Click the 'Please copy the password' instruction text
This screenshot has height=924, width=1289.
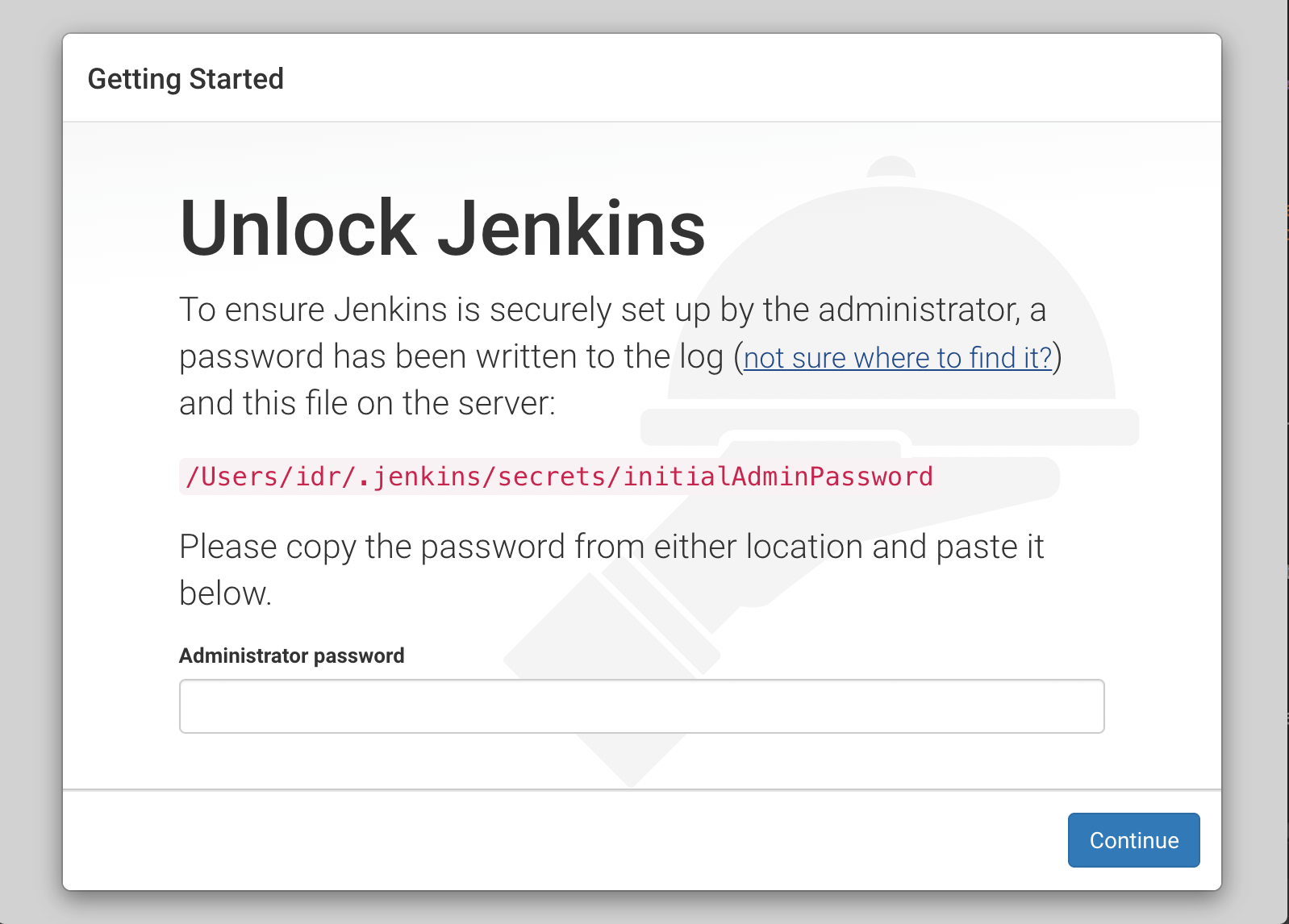tap(611, 547)
